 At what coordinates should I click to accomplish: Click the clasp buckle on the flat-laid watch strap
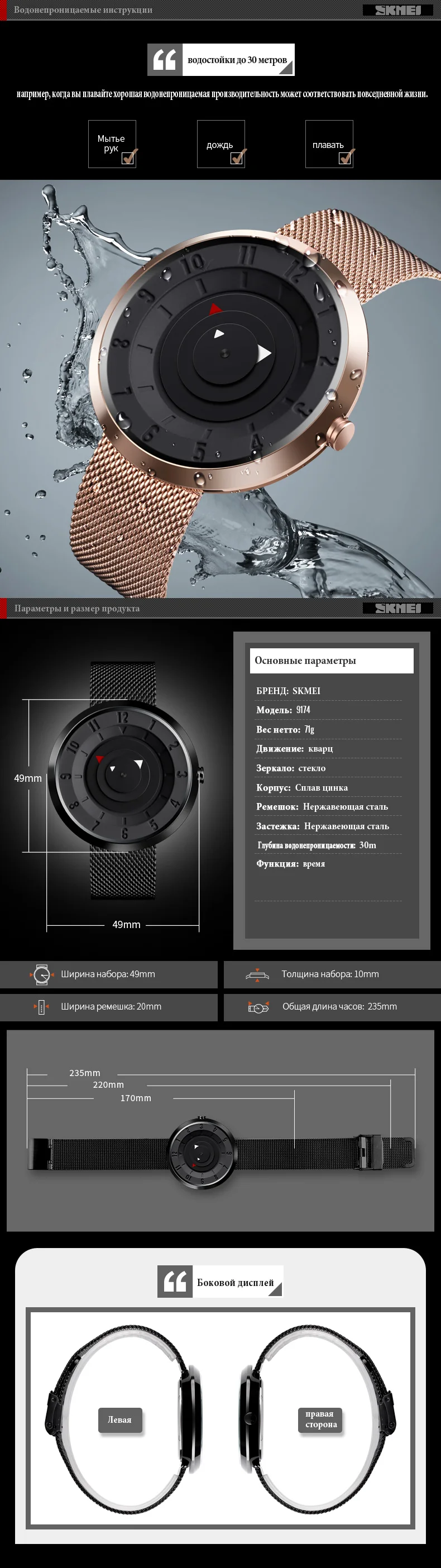[369, 1152]
